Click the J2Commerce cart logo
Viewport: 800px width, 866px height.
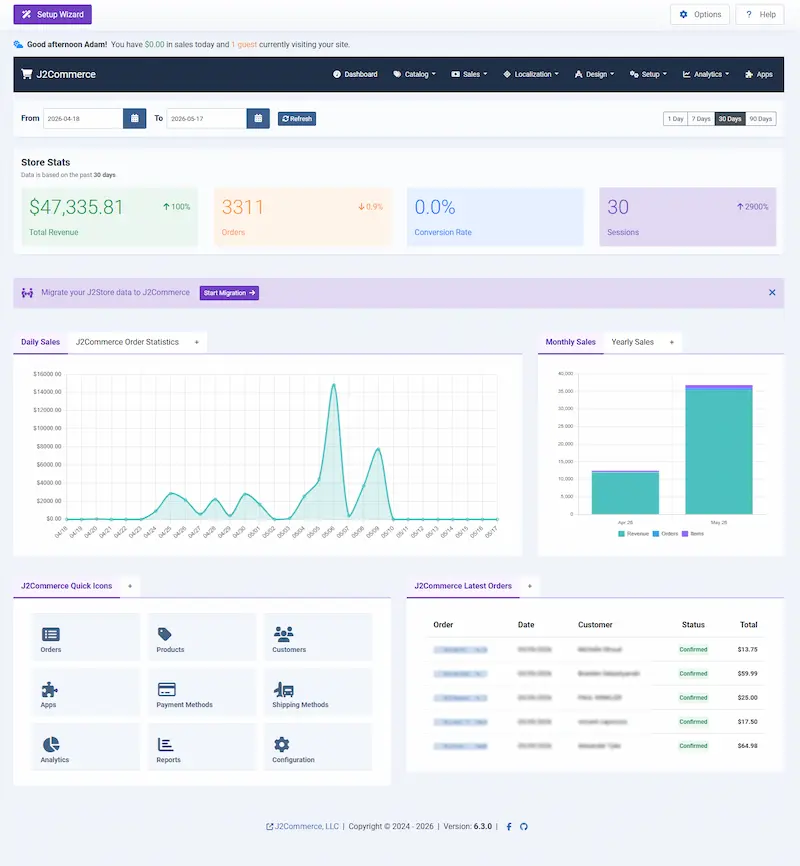[x=58, y=74]
